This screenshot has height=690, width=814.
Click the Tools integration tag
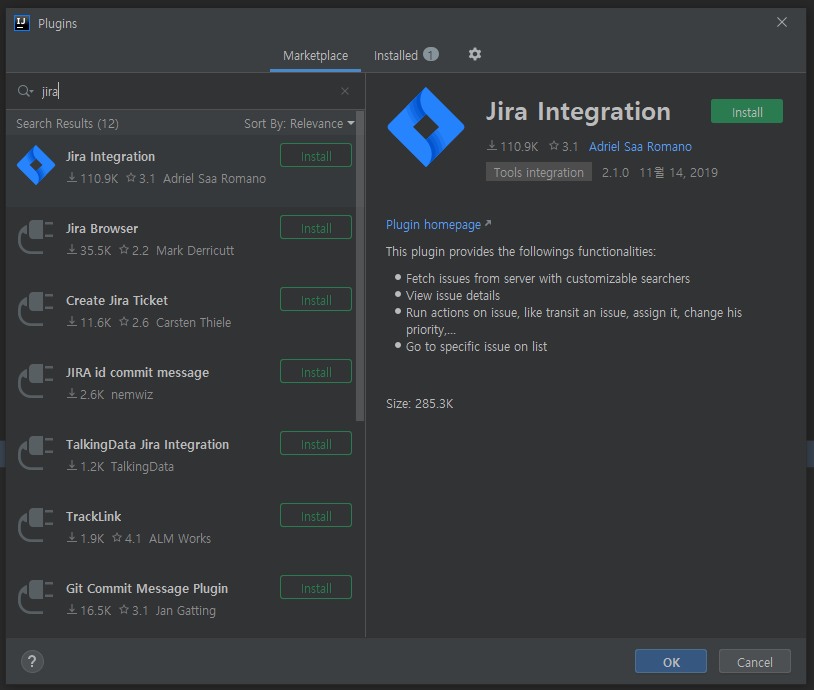coord(538,172)
